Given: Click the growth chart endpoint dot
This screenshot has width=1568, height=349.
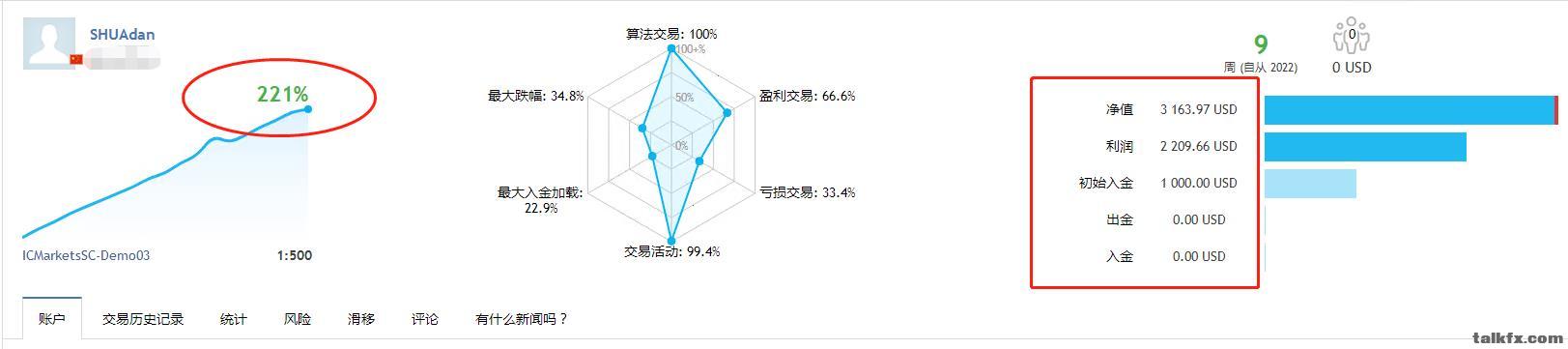Looking at the screenshot, I should (308, 108).
